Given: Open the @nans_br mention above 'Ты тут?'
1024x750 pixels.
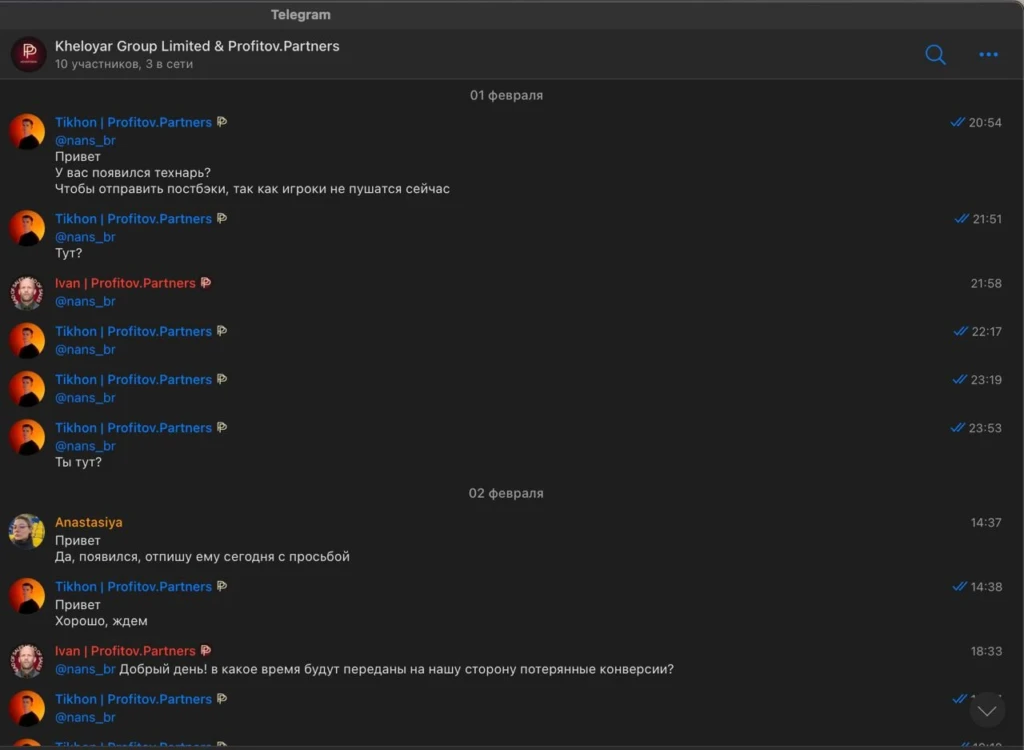Looking at the screenshot, I should (86, 446).
